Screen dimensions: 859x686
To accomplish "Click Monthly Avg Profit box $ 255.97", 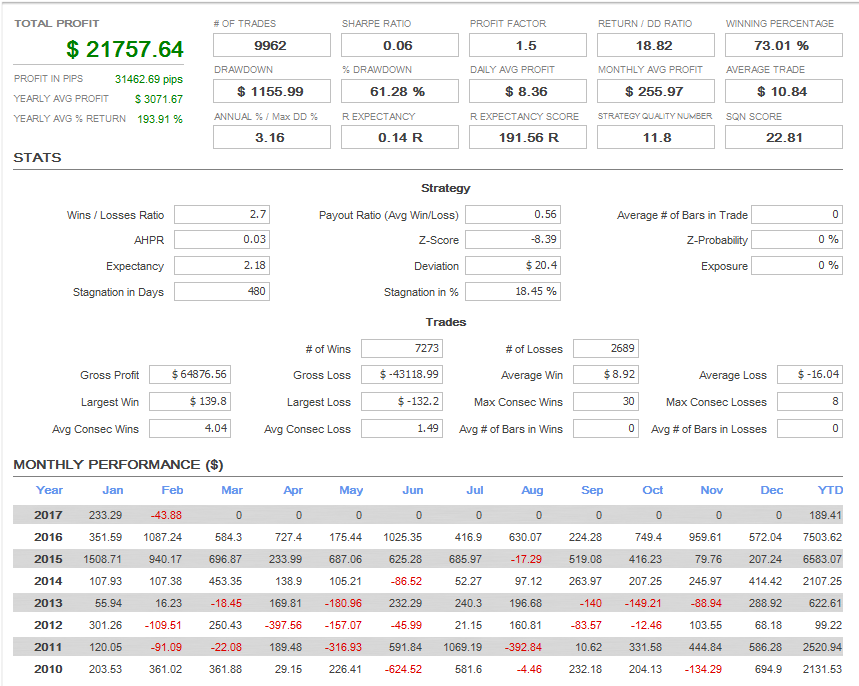I will [656, 92].
